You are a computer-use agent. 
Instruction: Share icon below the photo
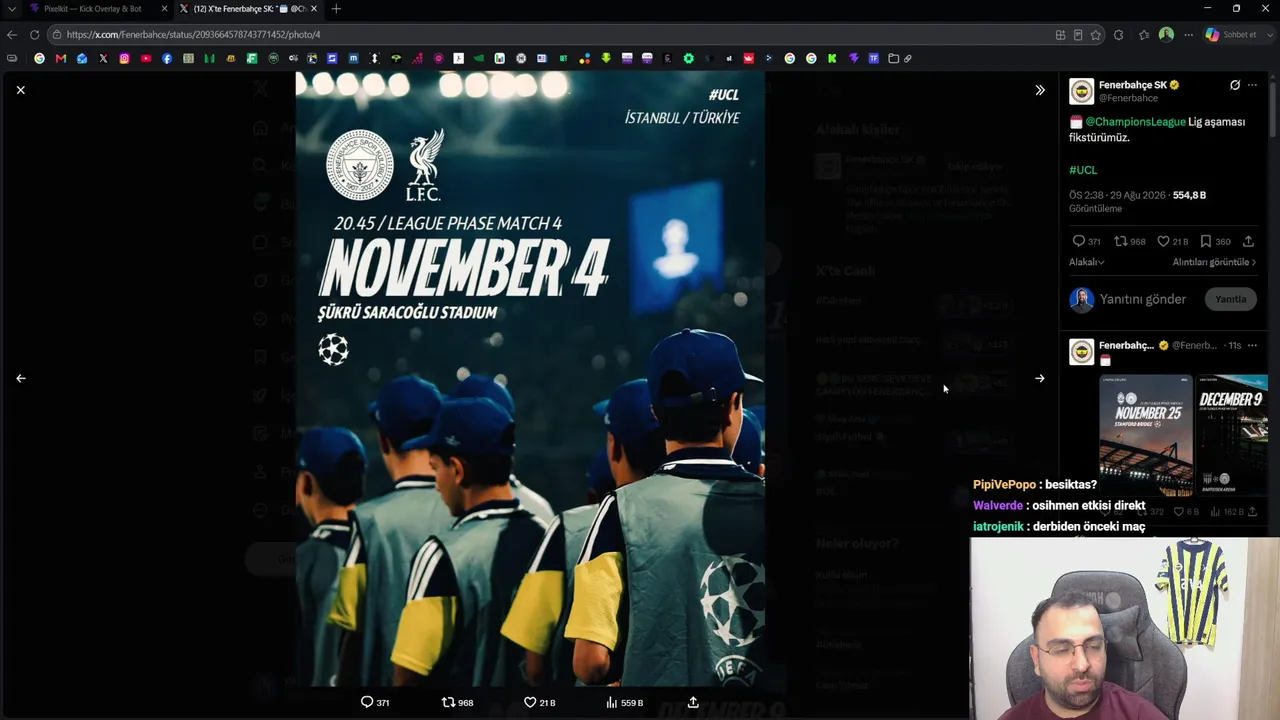693,702
